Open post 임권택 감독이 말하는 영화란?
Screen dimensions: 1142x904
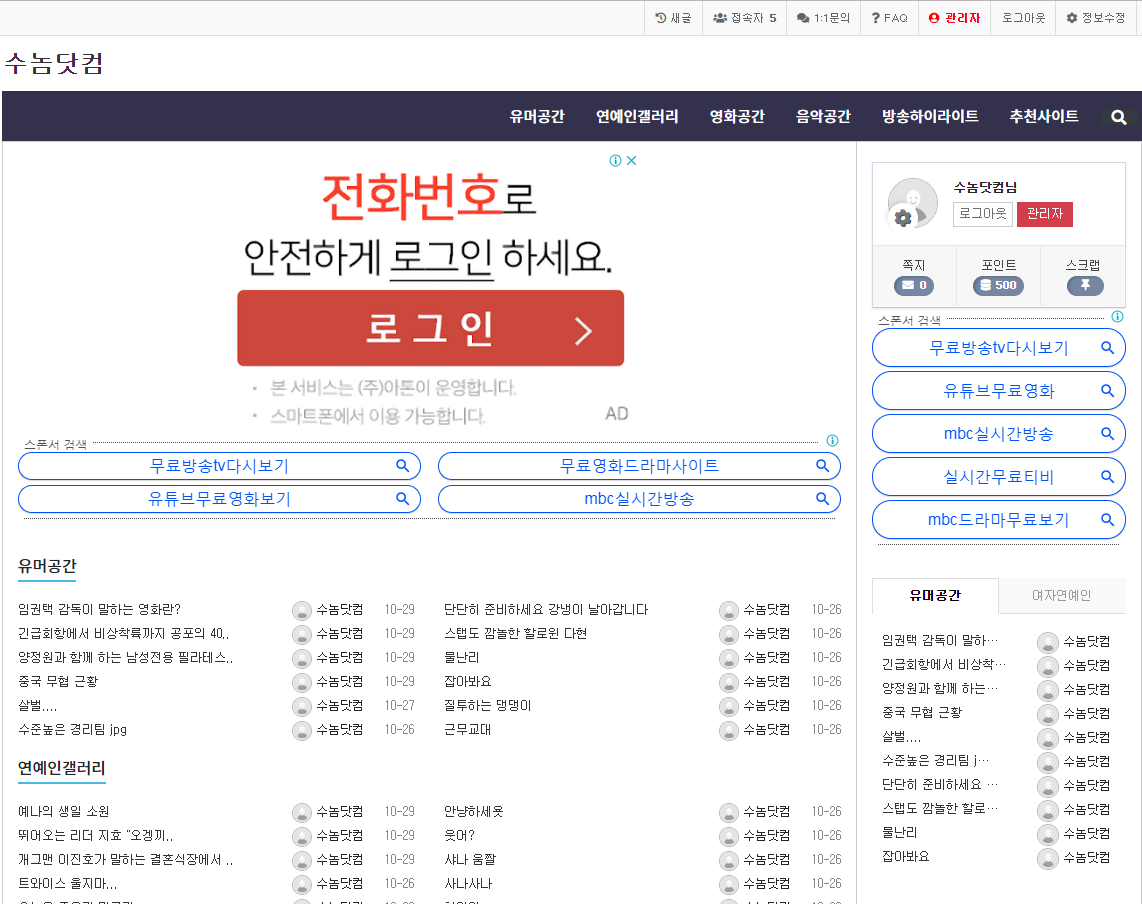[x=99, y=609]
